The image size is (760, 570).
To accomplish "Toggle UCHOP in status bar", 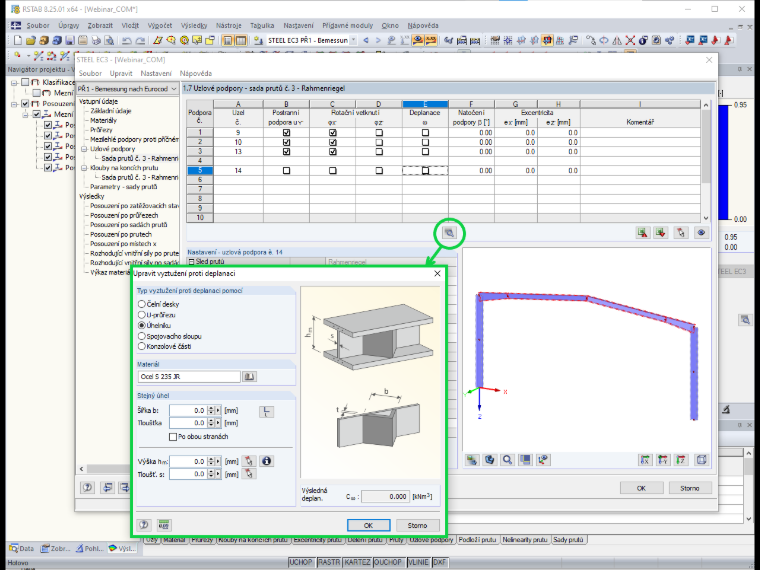I will point(301,562).
